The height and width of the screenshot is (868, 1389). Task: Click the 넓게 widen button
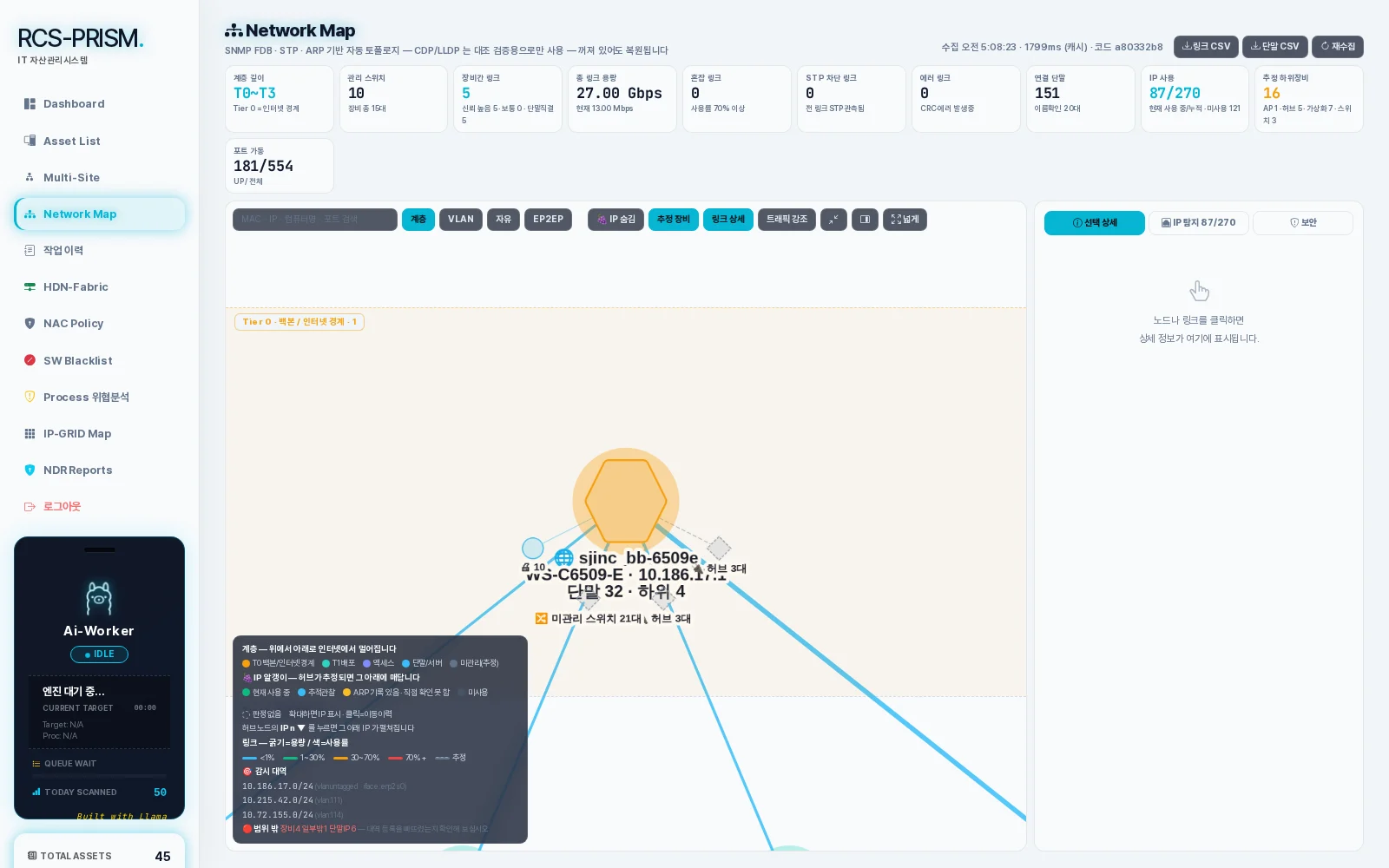pyautogui.click(x=905, y=220)
